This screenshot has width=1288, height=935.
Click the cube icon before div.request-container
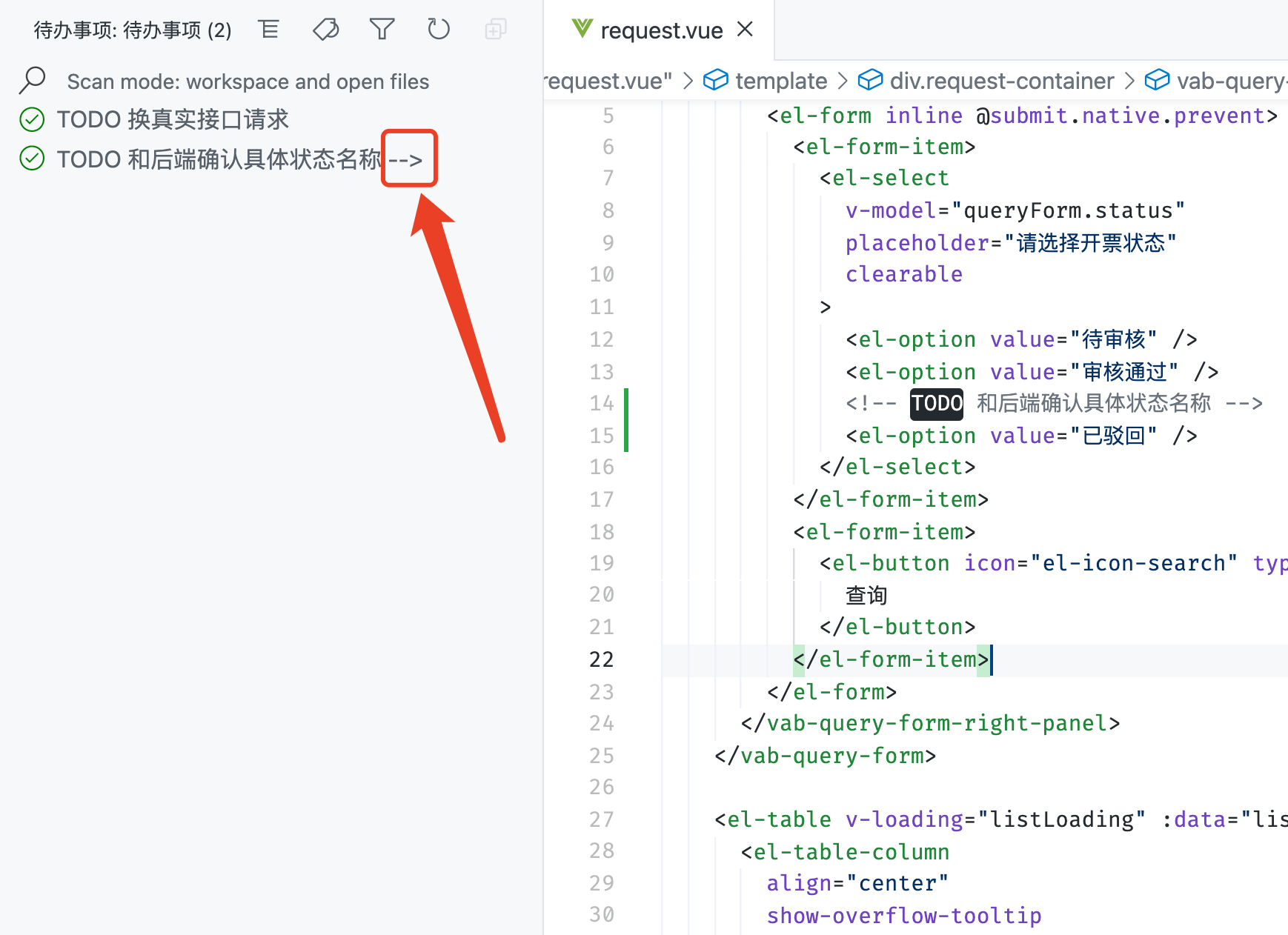pos(870,80)
